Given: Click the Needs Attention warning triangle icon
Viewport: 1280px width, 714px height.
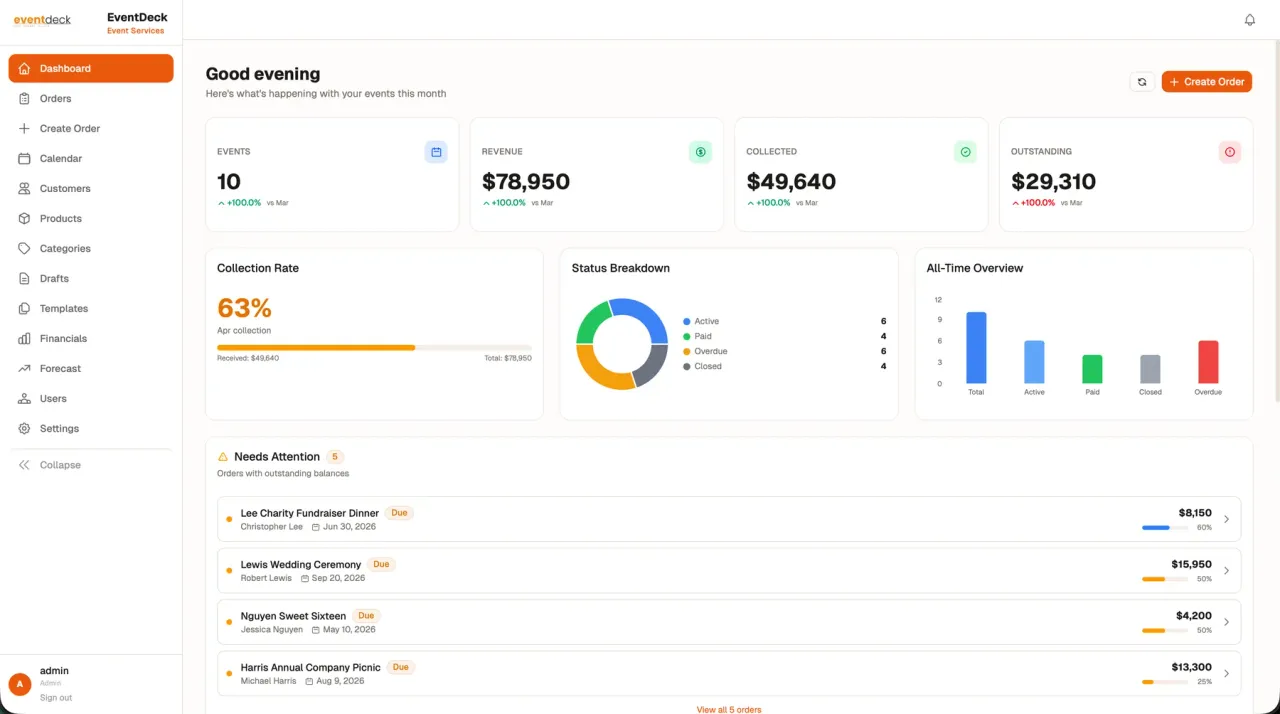Looking at the screenshot, I should (223, 457).
